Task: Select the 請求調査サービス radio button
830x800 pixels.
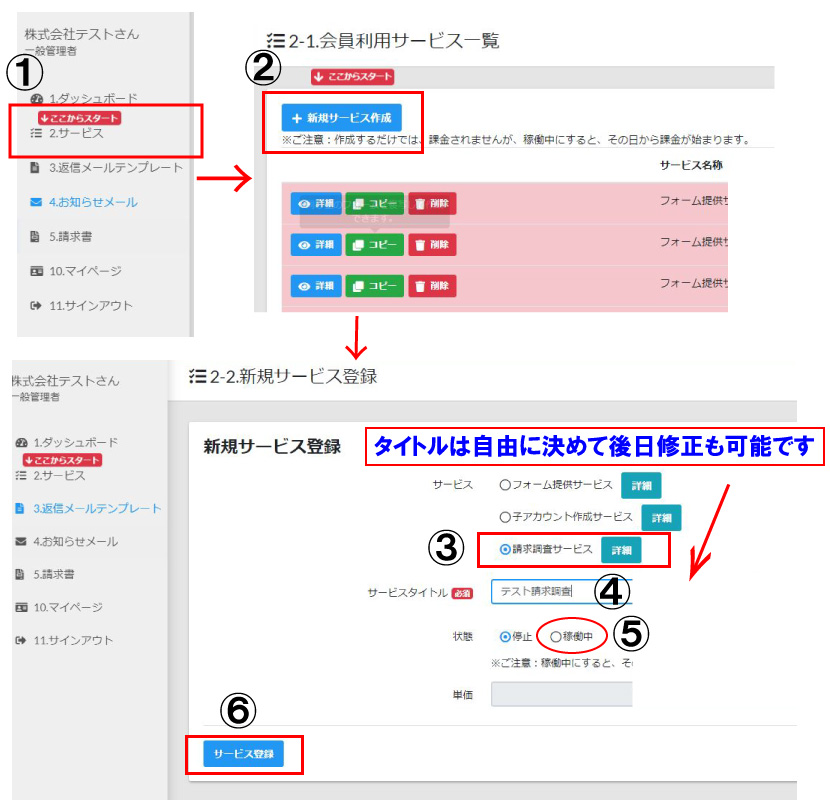Action: pos(505,550)
